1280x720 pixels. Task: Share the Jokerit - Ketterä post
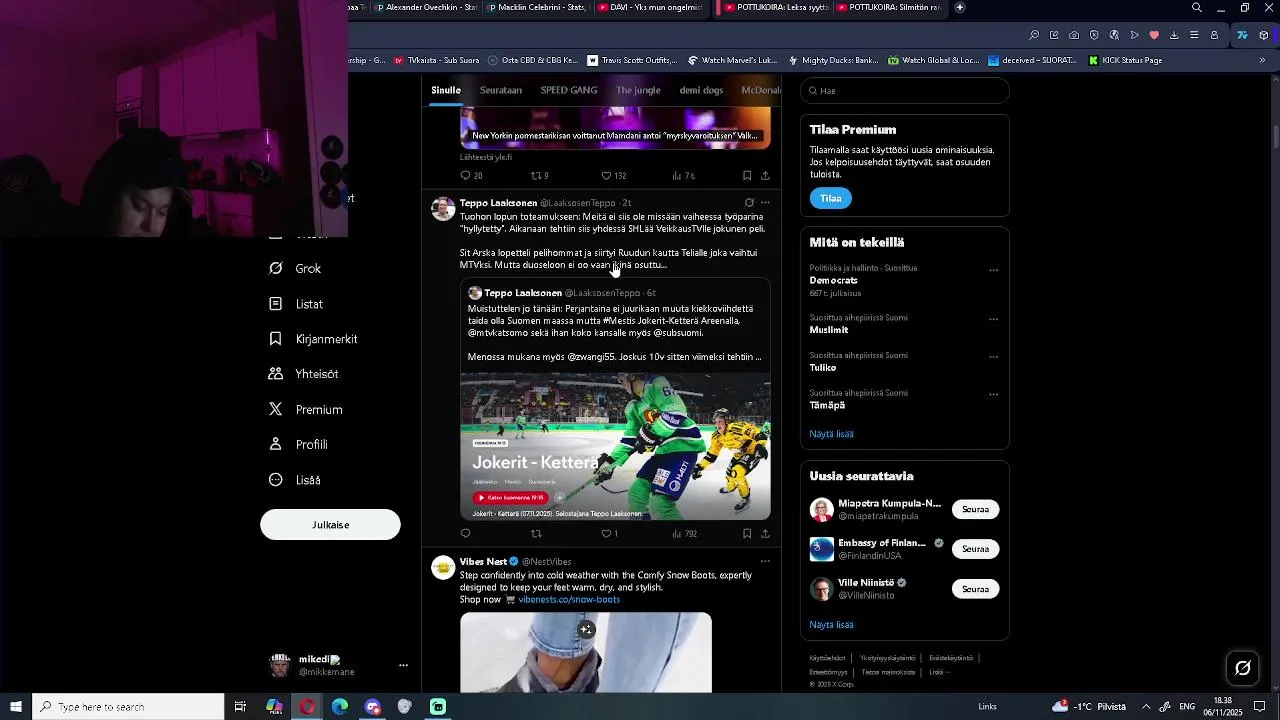tap(765, 534)
